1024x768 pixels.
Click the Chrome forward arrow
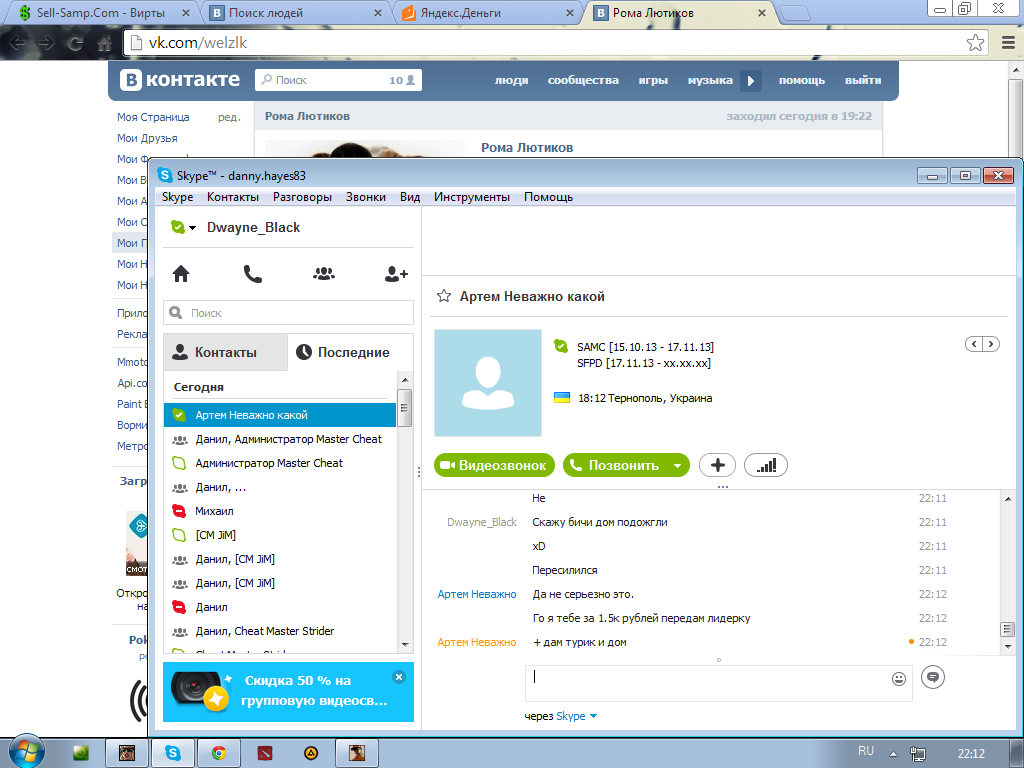(46, 43)
